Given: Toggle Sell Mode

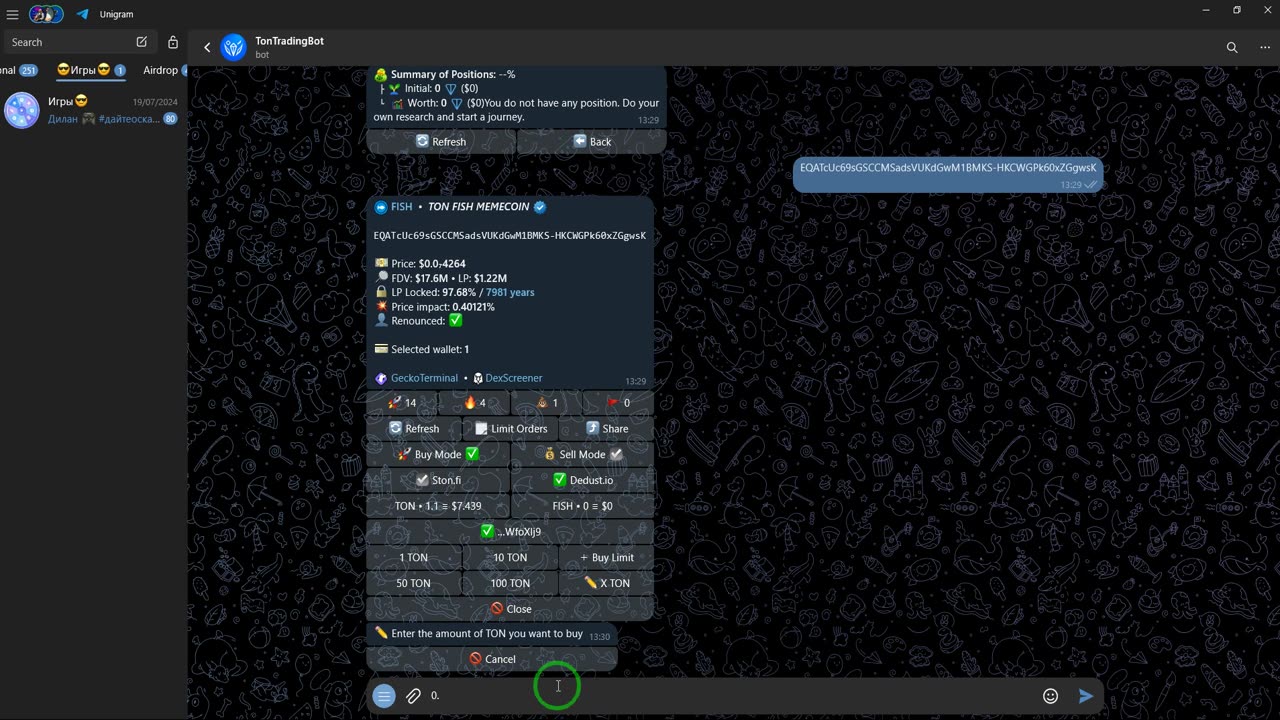Looking at the screenshot, I should (x=583, y=455).
